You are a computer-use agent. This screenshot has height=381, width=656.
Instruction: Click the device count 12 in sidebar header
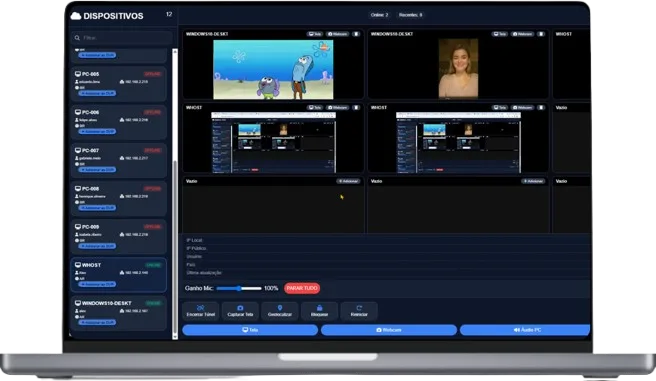tap(169, 14)
